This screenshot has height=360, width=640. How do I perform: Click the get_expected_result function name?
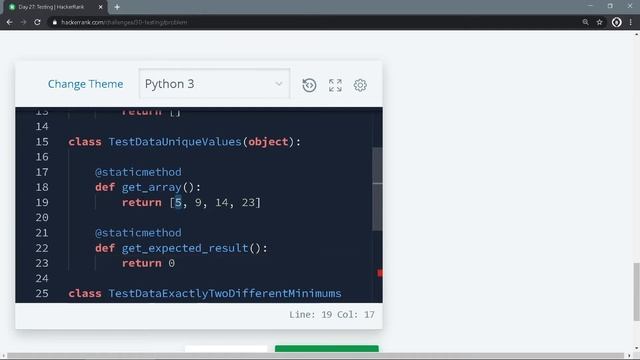point(185,248)
